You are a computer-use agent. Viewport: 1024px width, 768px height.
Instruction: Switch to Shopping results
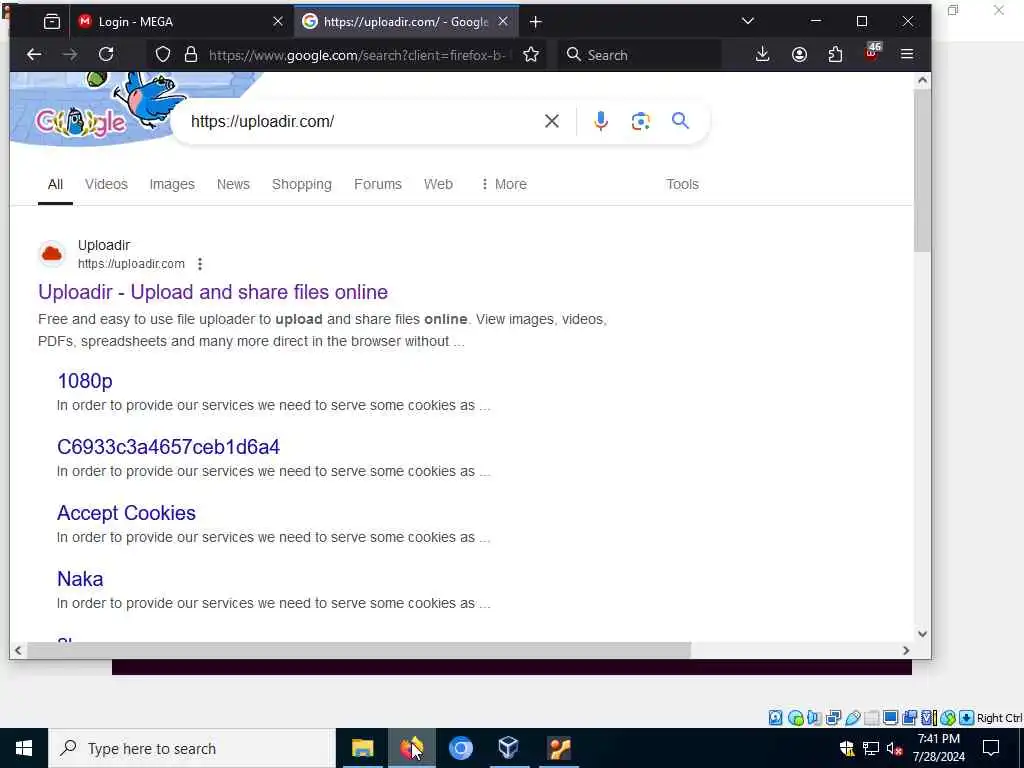[x=302, y=184]
